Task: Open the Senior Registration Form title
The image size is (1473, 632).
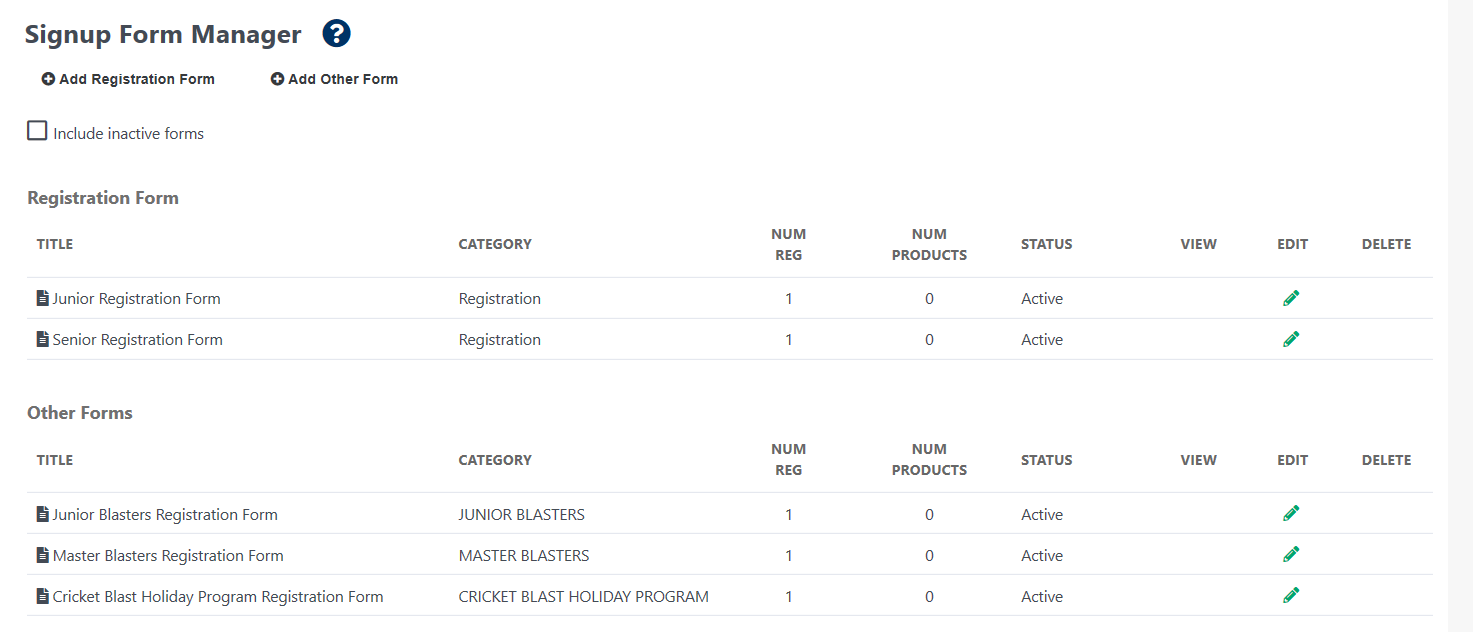Action: tap(137, 340)
